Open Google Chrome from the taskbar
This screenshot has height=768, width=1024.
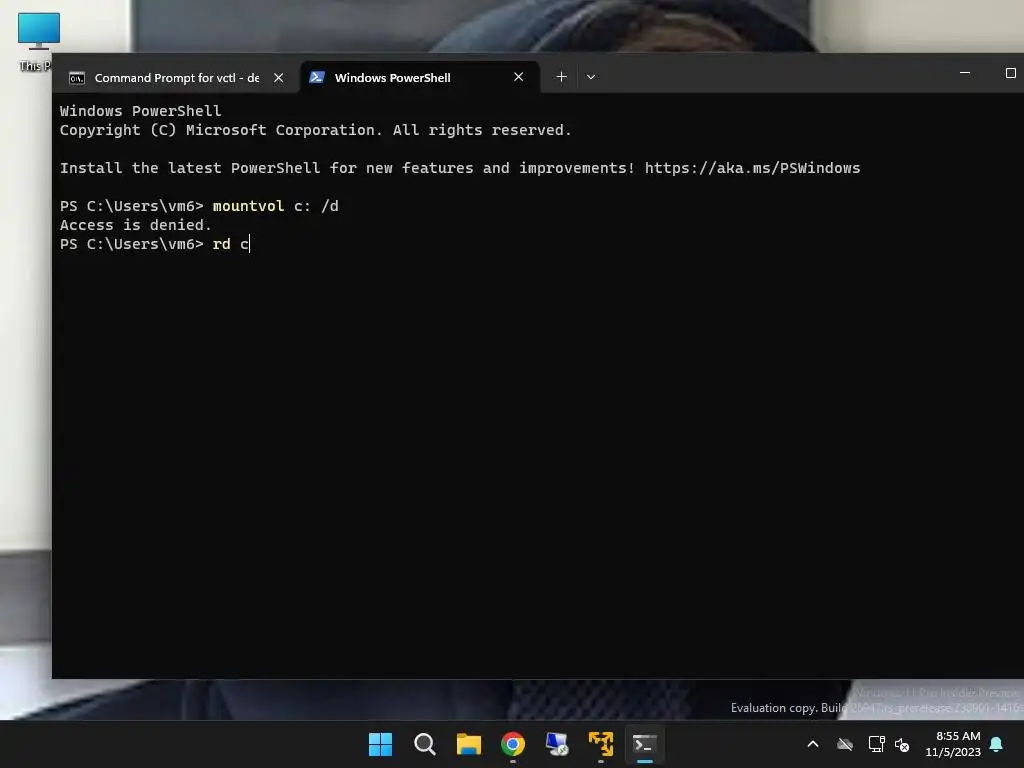coord(513,744)
